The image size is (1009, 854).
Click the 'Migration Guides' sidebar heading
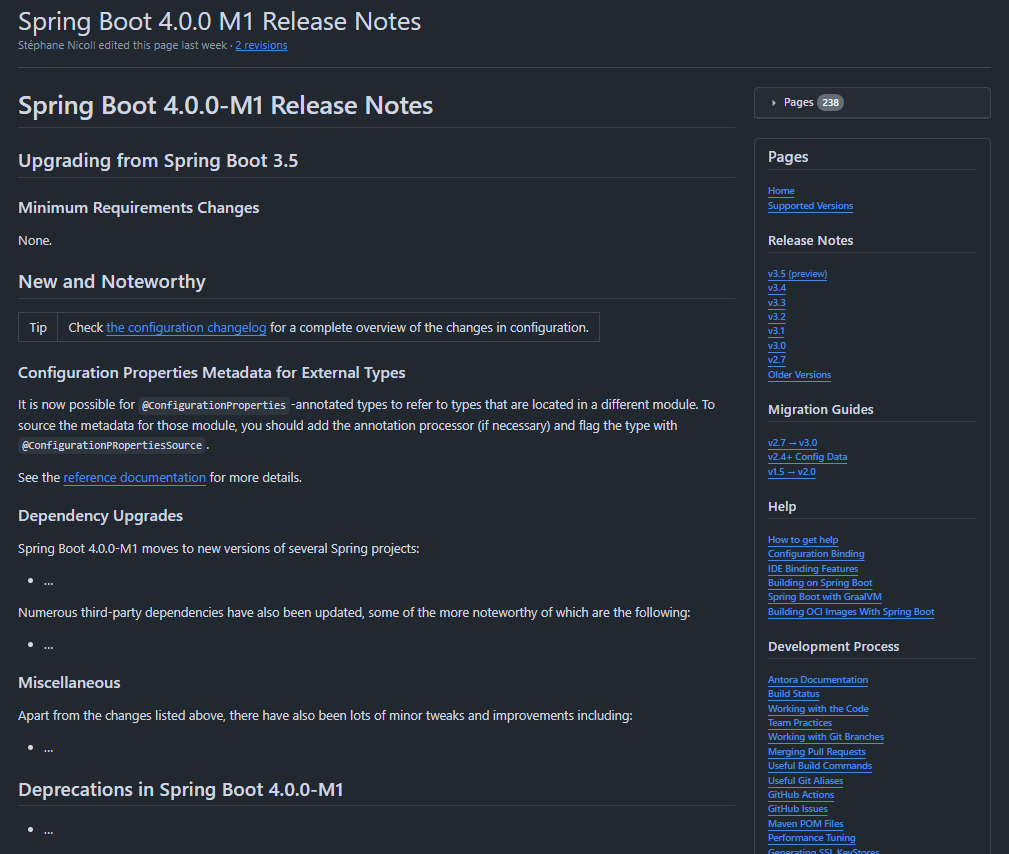click(x=820, y=409)
